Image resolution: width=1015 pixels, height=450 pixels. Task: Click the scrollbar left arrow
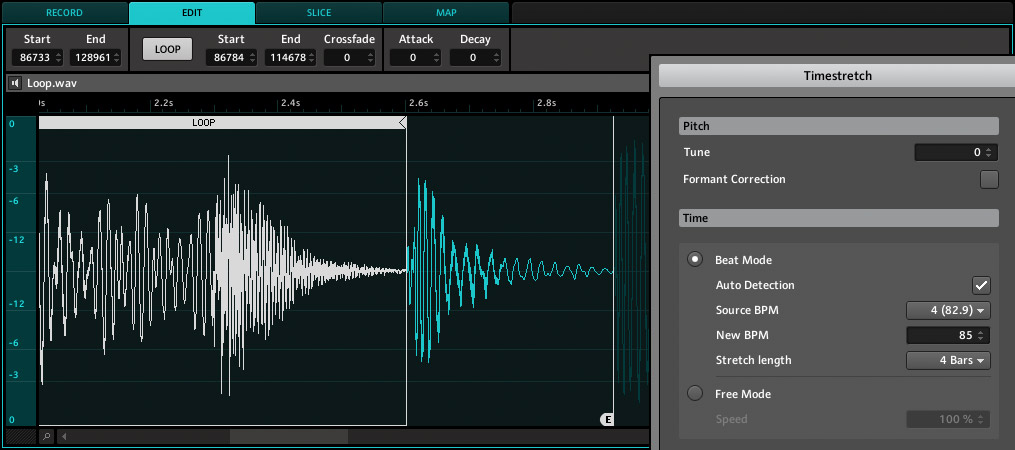(63, 436)
